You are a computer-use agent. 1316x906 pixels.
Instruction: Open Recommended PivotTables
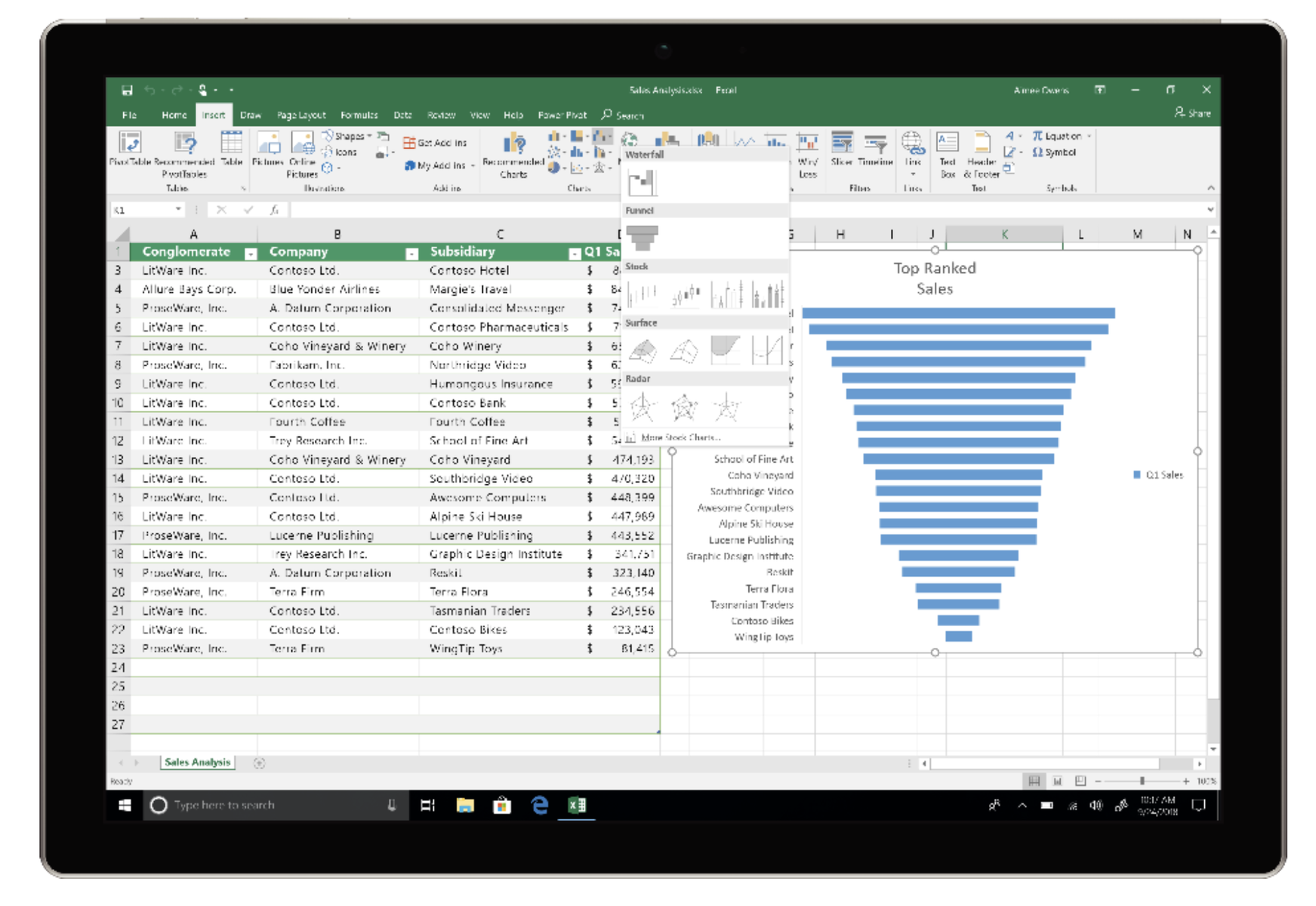(184, 155)
